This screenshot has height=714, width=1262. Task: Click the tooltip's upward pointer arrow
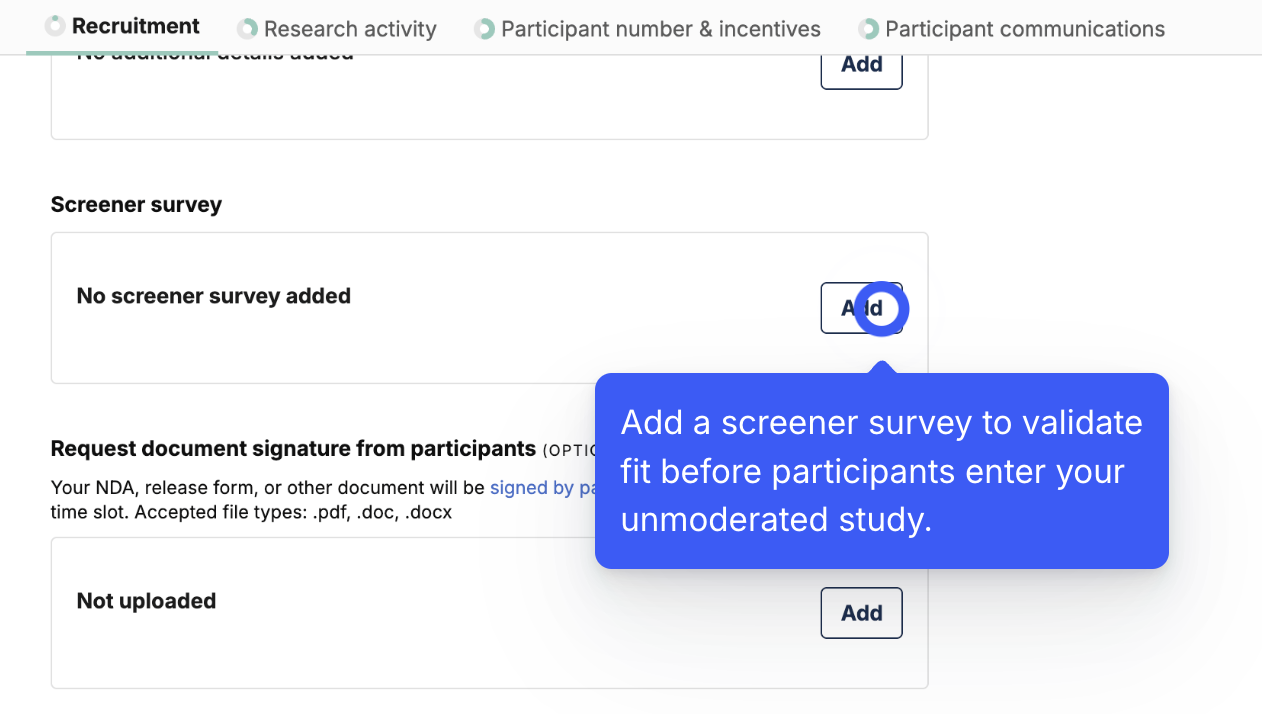click(x=881, y=367)
